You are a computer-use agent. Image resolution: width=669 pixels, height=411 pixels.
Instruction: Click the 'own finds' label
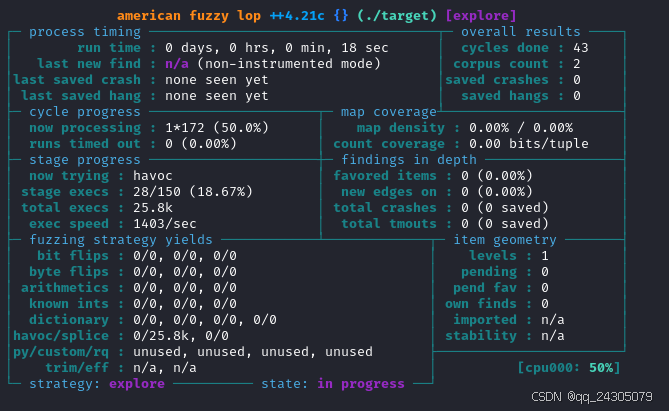tap(481, 304)
